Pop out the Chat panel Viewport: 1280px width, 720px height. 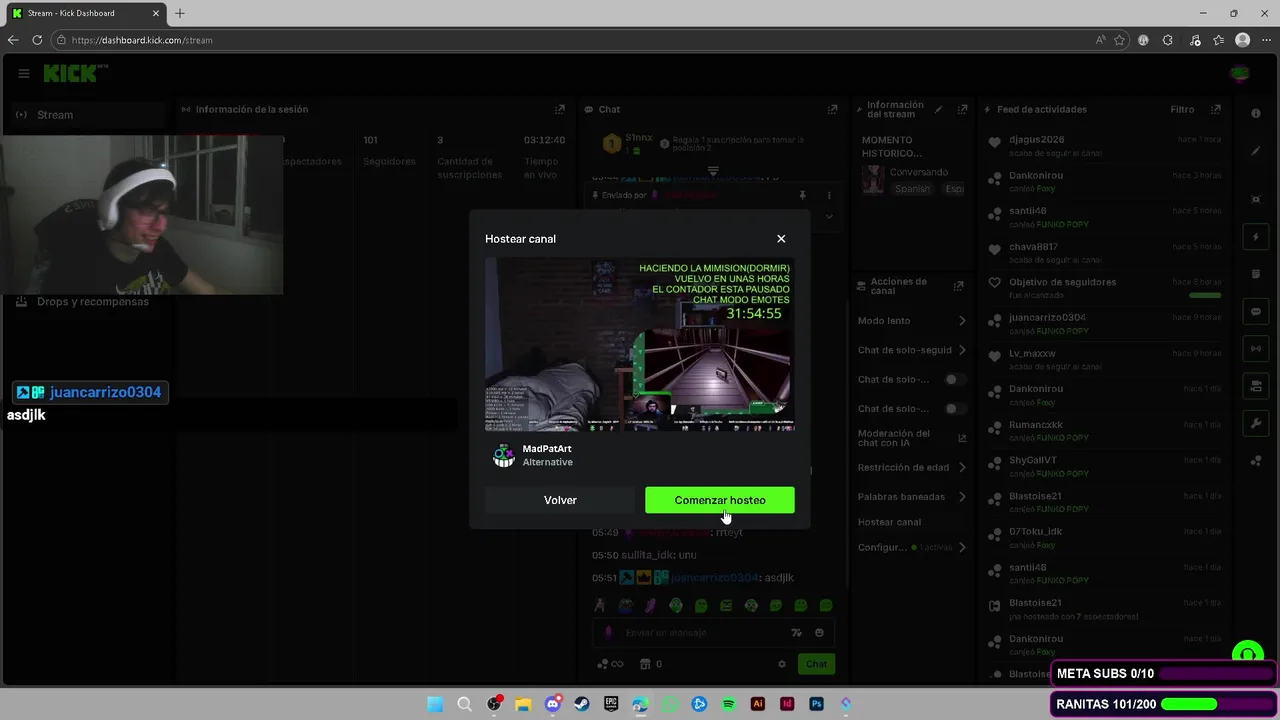(x=832, y=110)
